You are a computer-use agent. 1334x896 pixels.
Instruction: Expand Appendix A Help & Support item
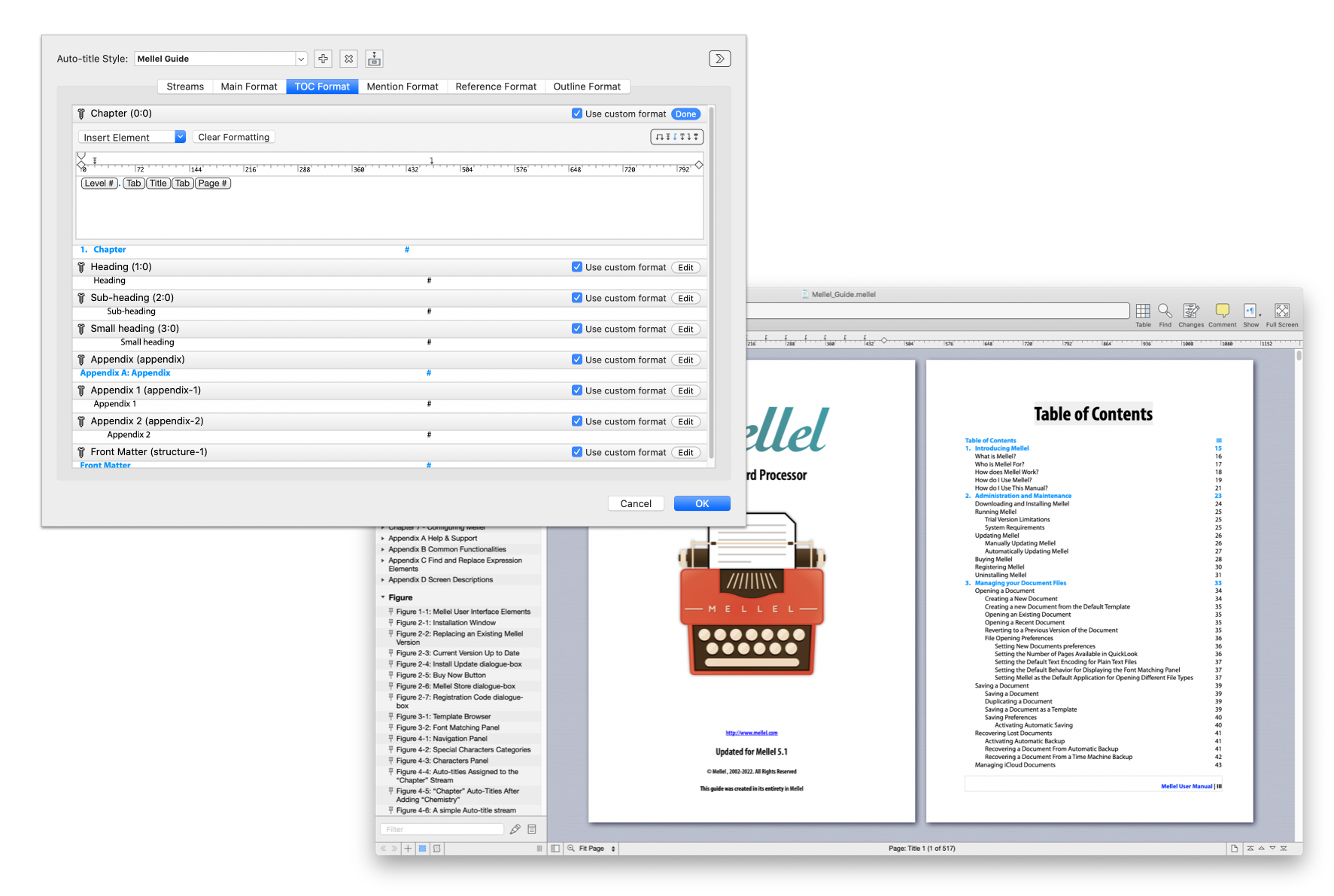383,539
